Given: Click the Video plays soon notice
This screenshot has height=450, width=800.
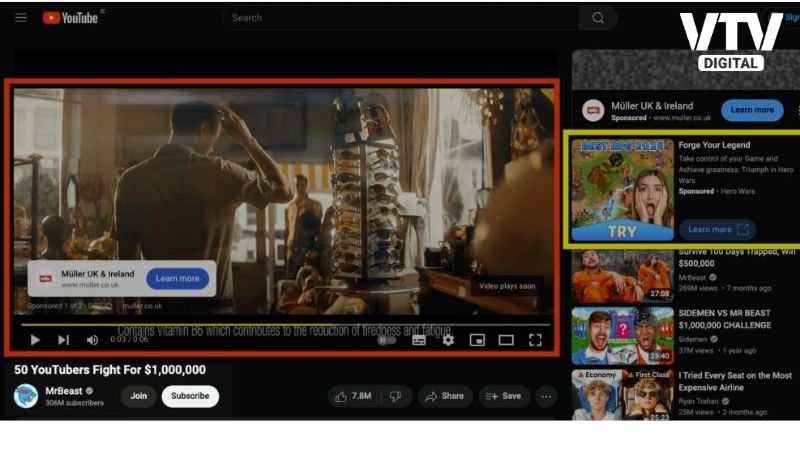Looking at the screenshot, I should (x=507, y=286).
